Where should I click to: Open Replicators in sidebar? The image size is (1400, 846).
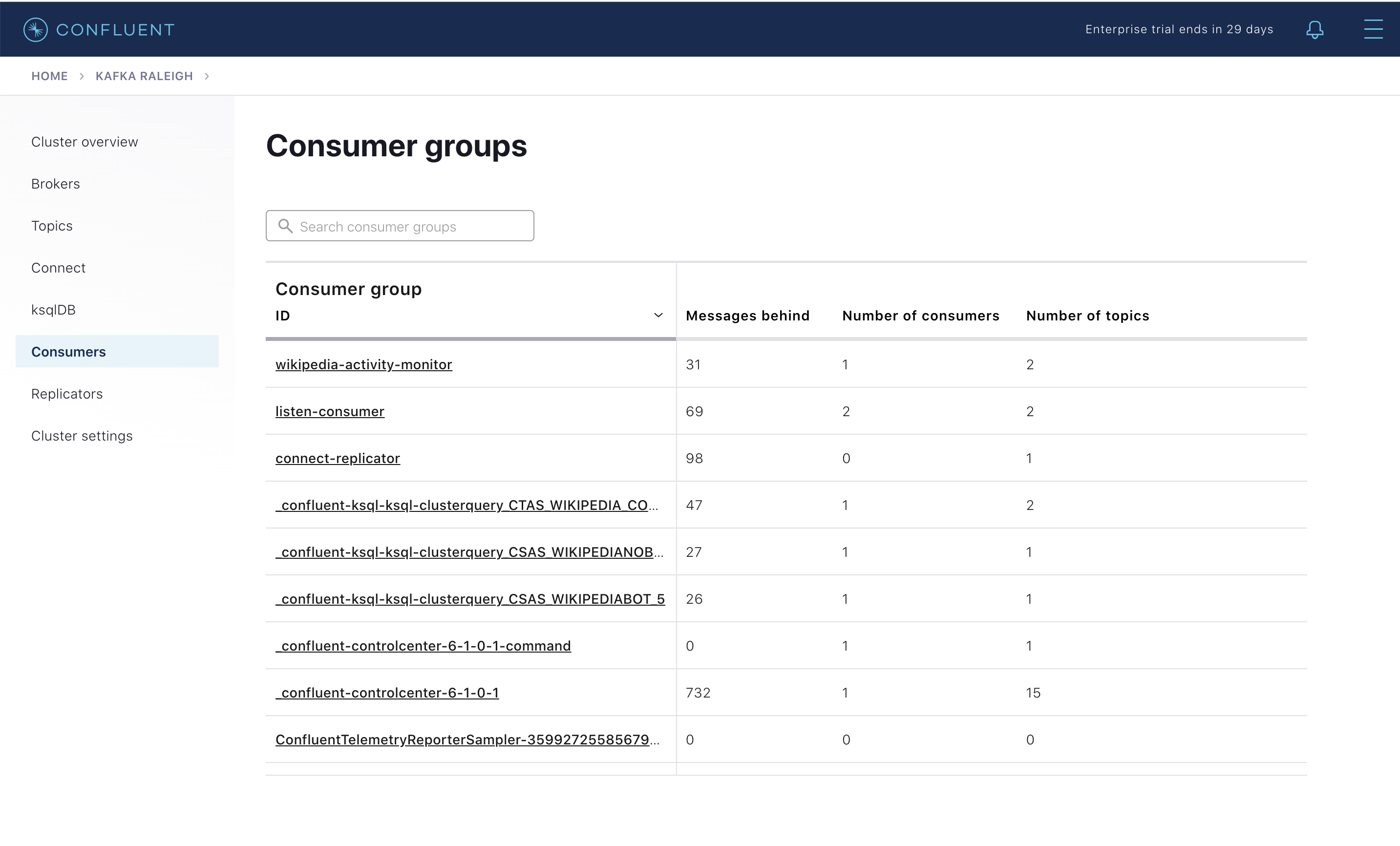tap(67, 394)
